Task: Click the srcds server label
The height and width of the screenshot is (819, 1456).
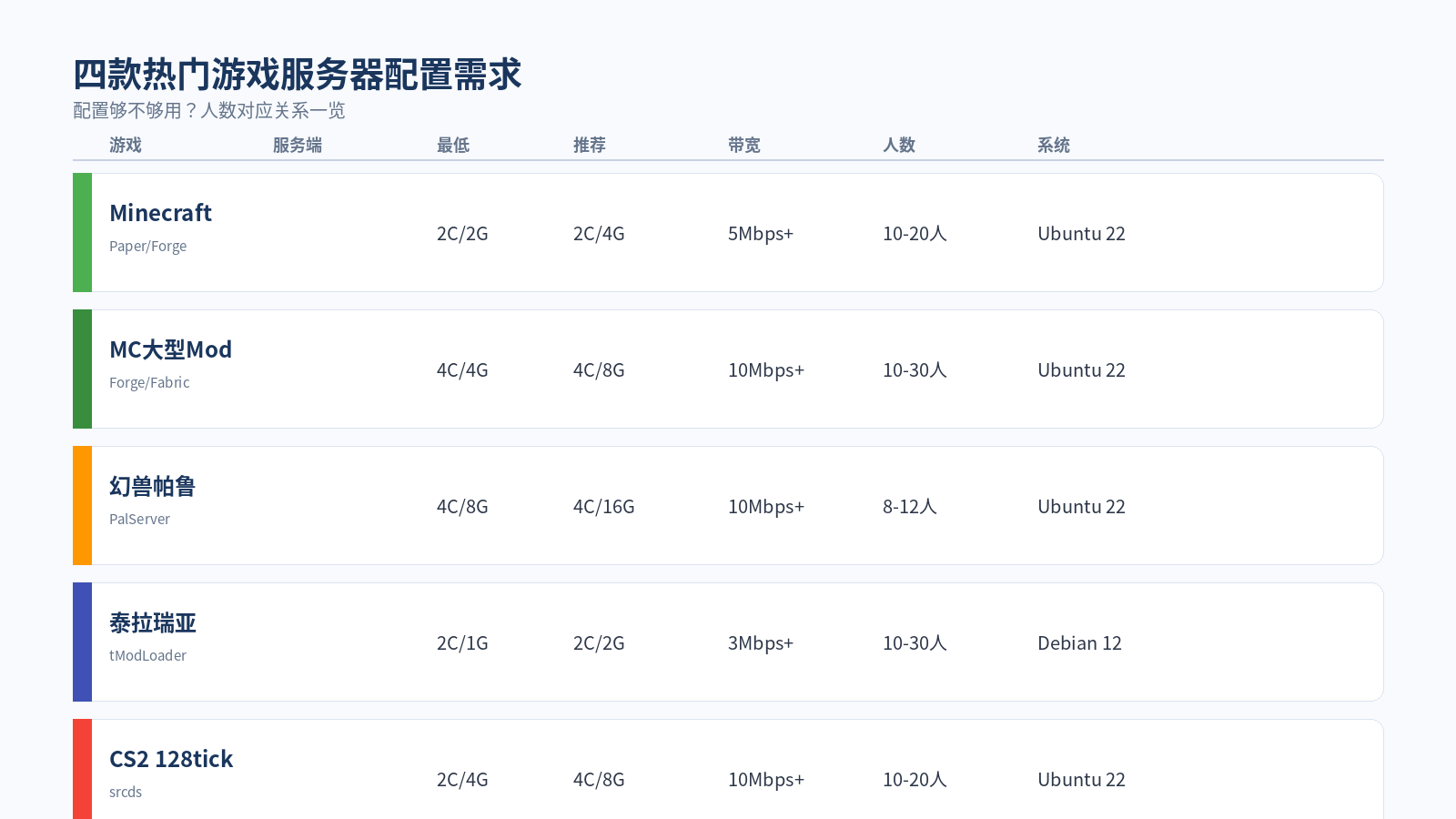Action: click(x=126, y=793)
